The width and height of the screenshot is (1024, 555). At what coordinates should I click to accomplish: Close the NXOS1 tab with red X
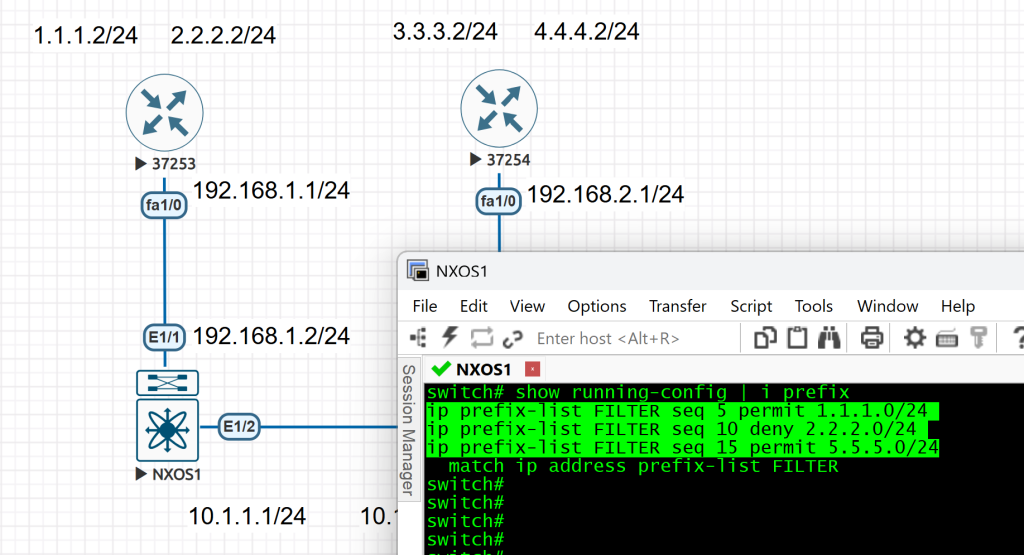coord(532,369)
